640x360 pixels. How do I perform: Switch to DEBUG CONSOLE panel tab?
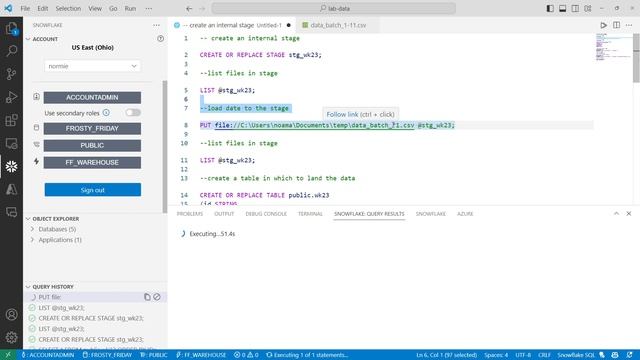(266, 213)
